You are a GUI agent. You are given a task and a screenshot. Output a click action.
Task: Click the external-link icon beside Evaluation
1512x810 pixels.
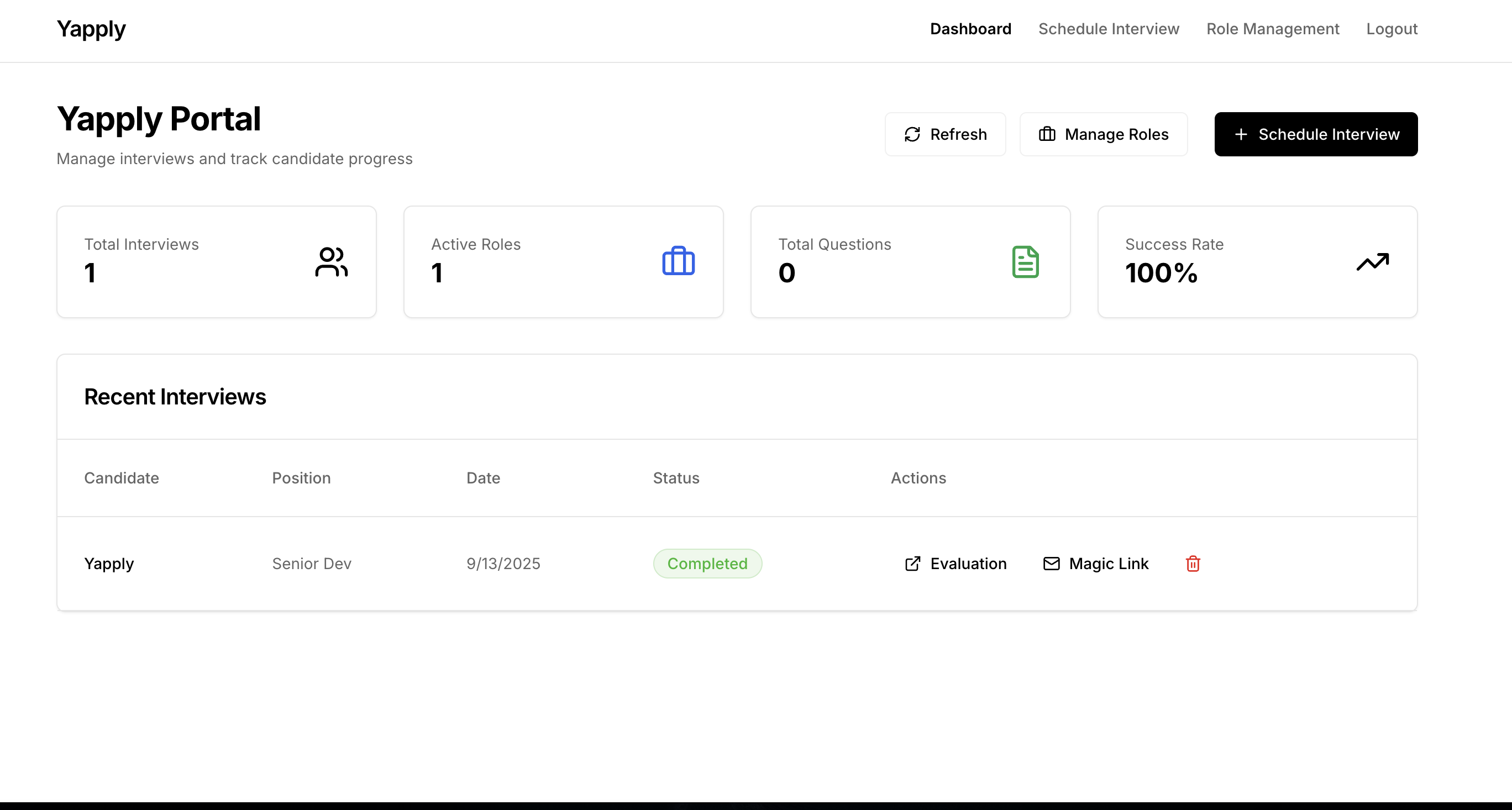click(913, 564)
